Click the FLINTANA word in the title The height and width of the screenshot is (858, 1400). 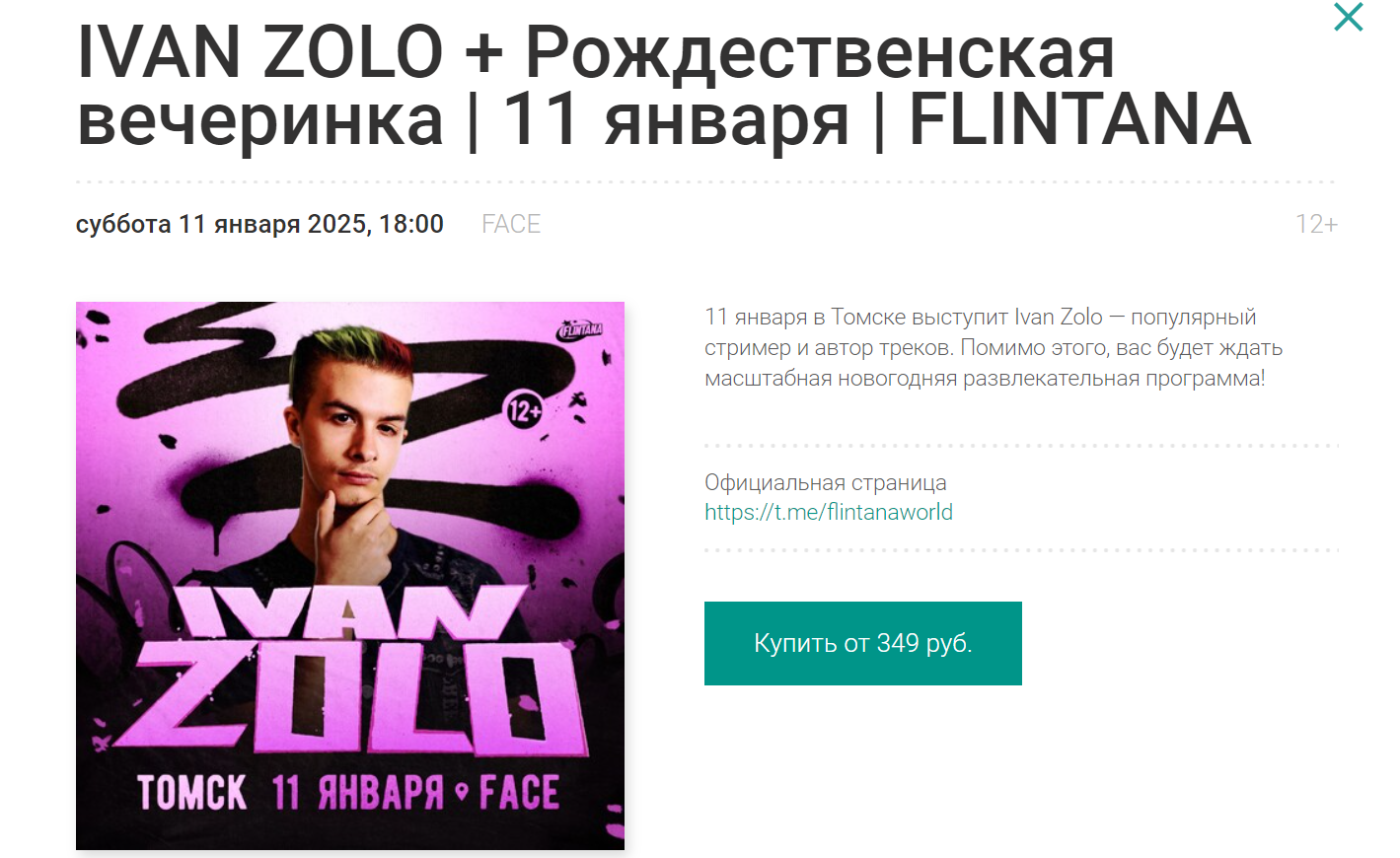click(1080, 120)
